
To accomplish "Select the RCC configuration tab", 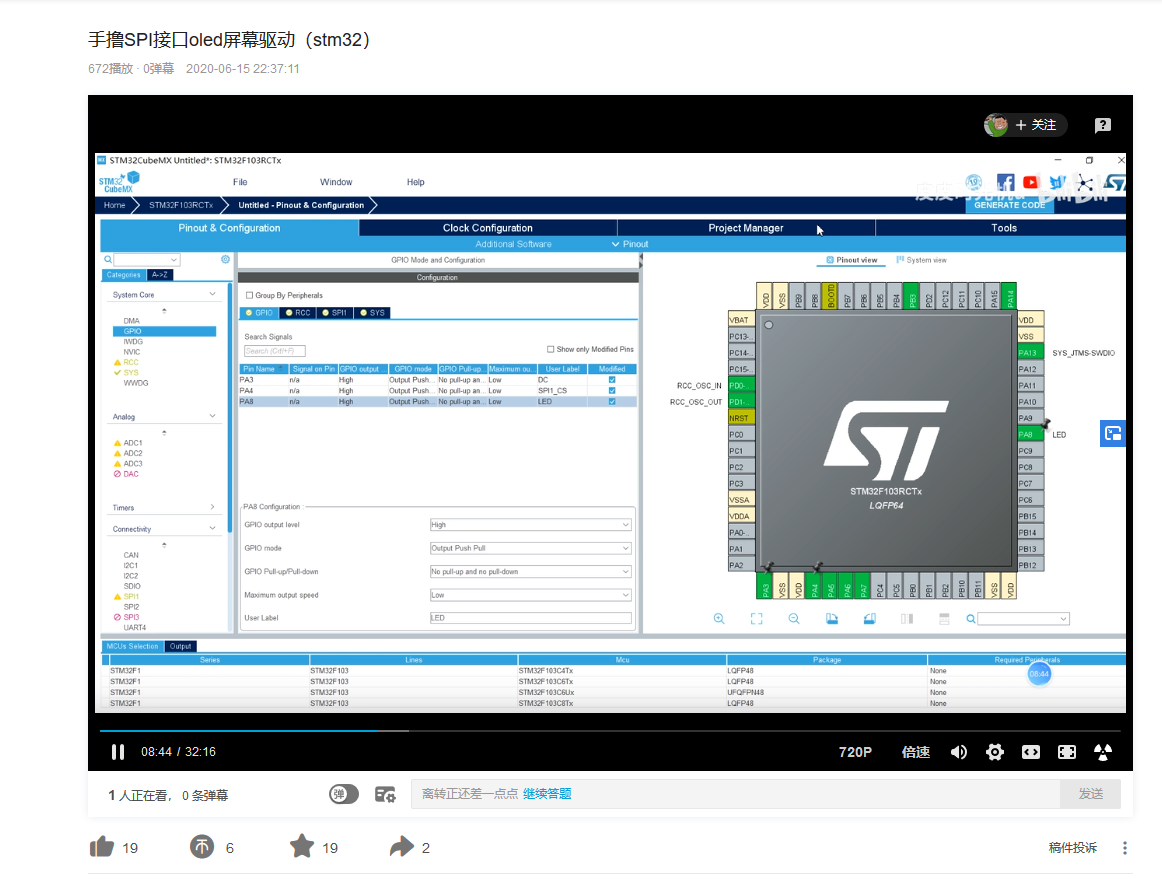I will click(x=298, y=313).
